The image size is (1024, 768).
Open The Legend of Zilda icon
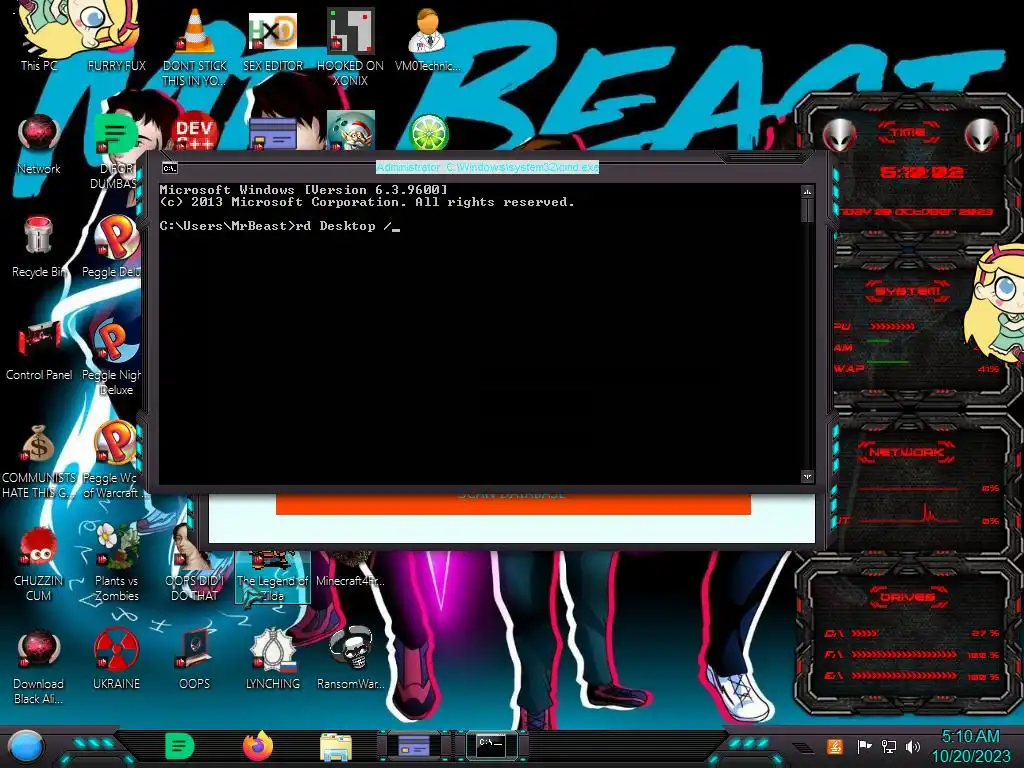click(272, 576)
